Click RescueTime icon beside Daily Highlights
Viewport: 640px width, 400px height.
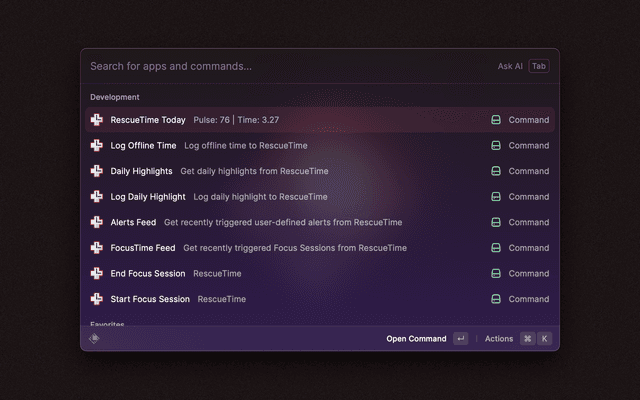[97, 171]
